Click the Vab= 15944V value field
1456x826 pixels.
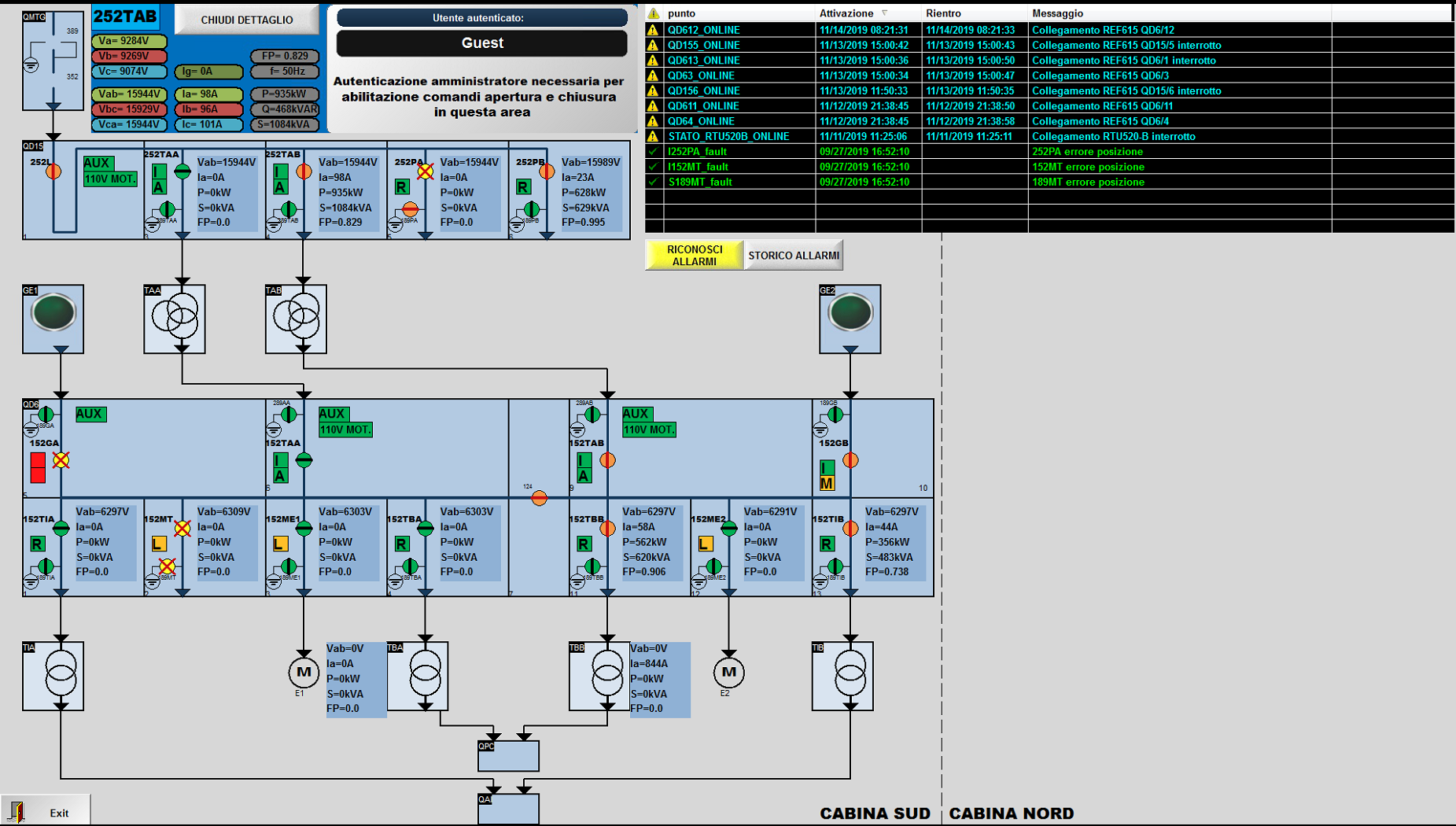coord(130,94)
